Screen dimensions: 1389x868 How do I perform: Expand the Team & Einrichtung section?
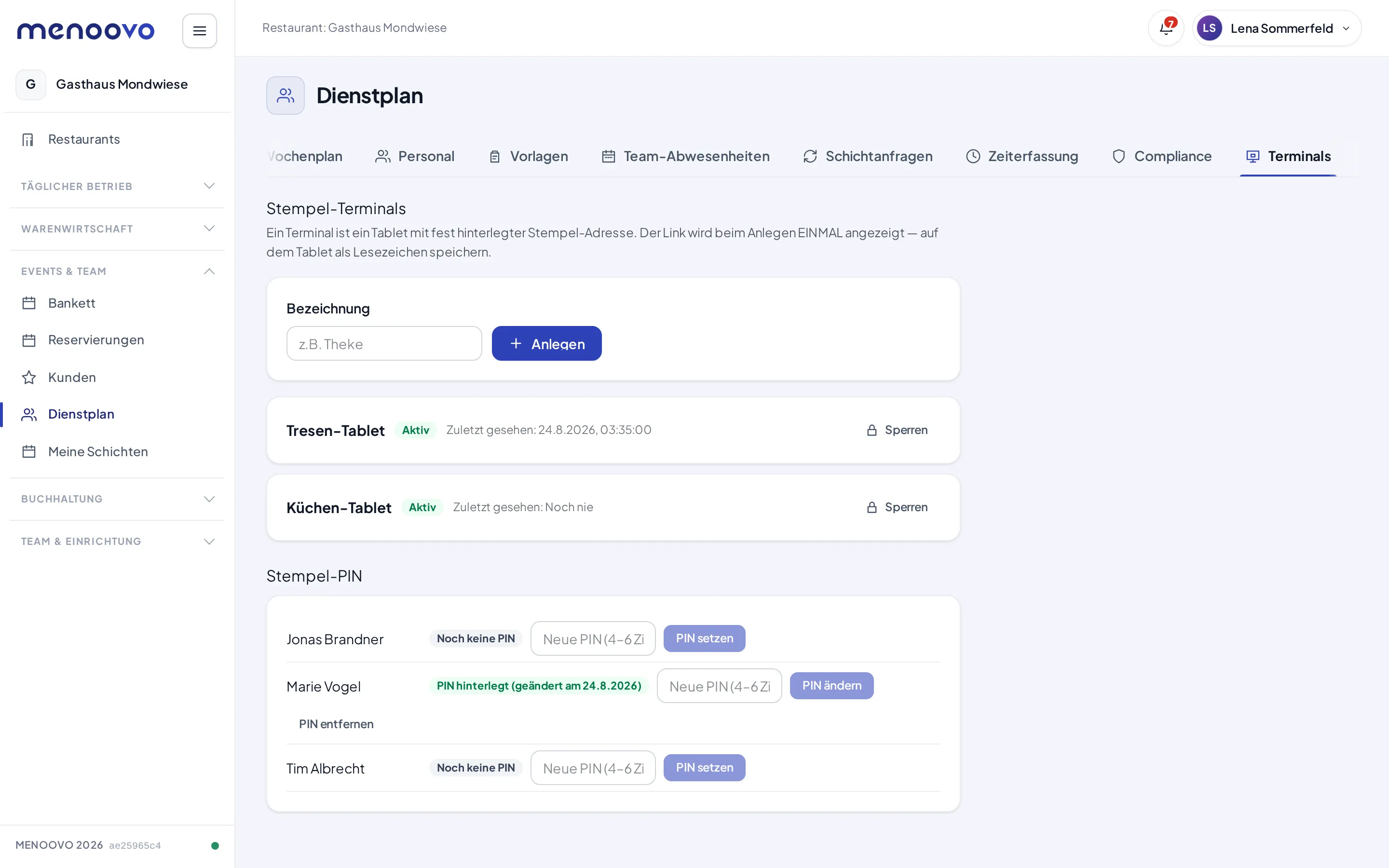pyautogui.click(x=117, y=542)
